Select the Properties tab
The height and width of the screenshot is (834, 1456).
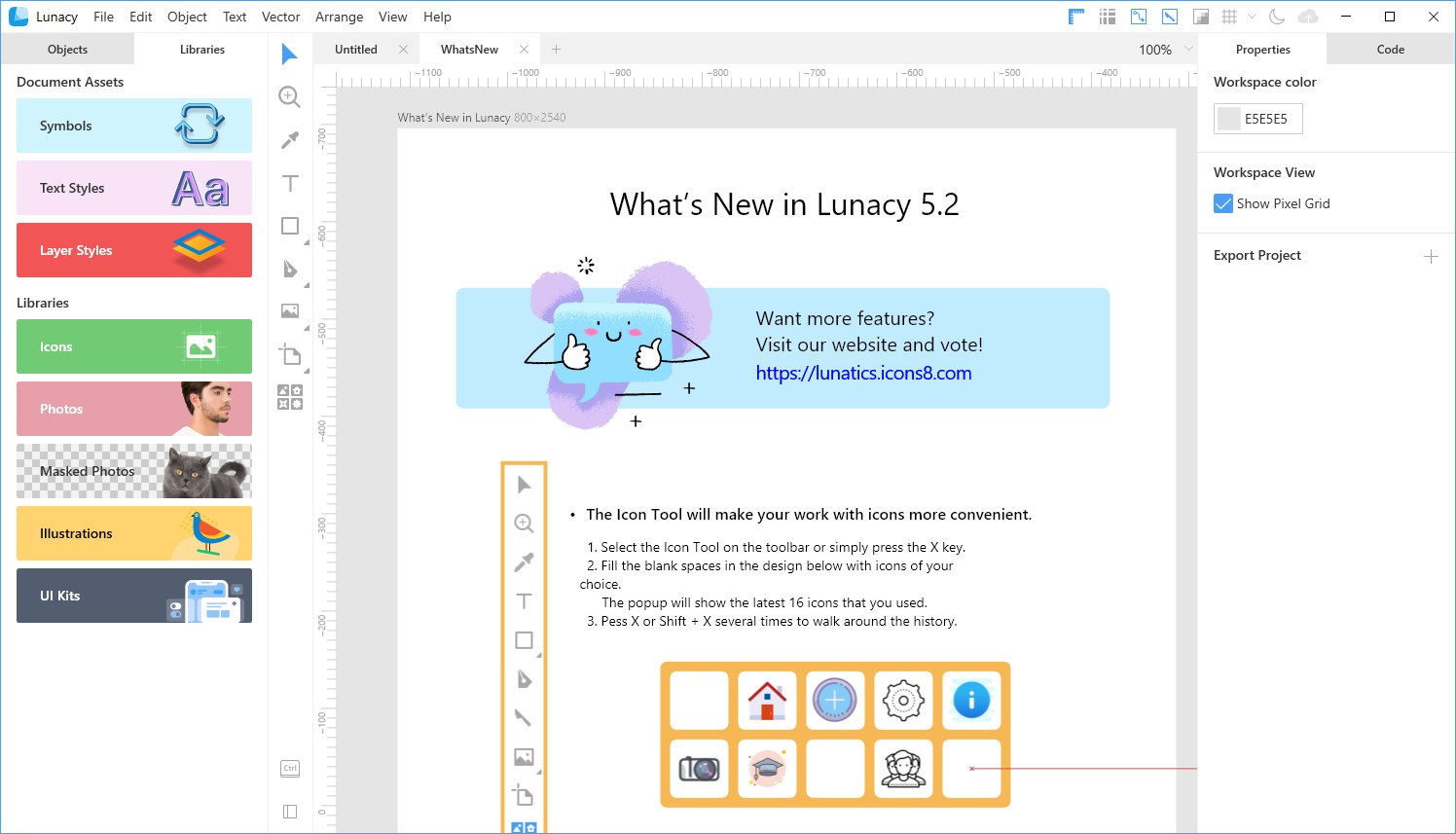tap(1262, 50)
